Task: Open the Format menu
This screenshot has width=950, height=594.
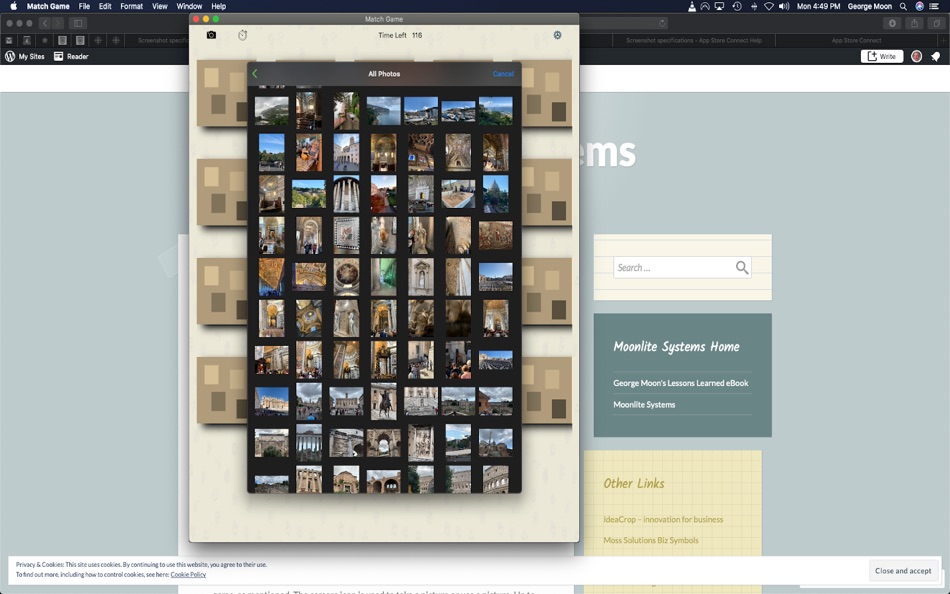Action: click(x=131, y=6)
